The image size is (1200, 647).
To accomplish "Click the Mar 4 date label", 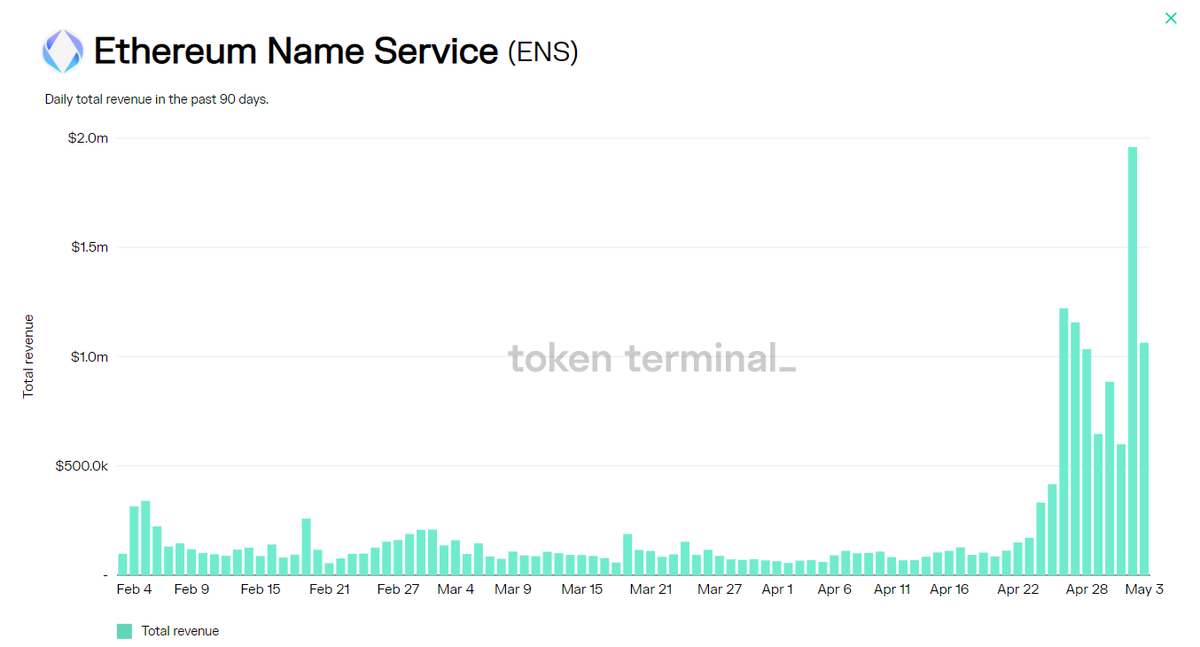I will 456,590.
